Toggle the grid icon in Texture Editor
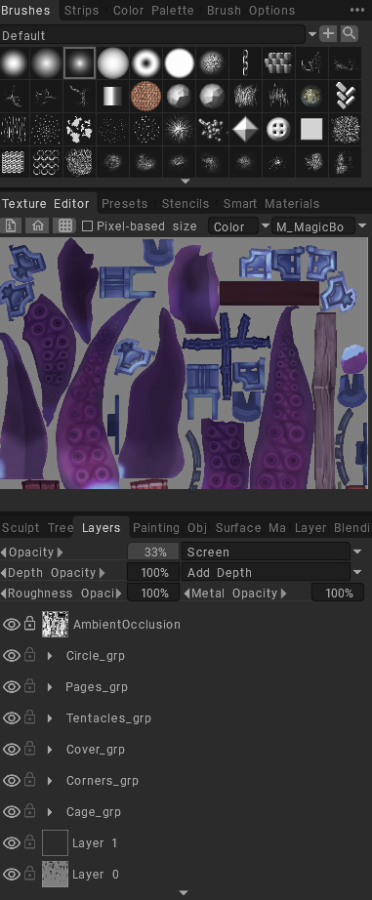 65,226
